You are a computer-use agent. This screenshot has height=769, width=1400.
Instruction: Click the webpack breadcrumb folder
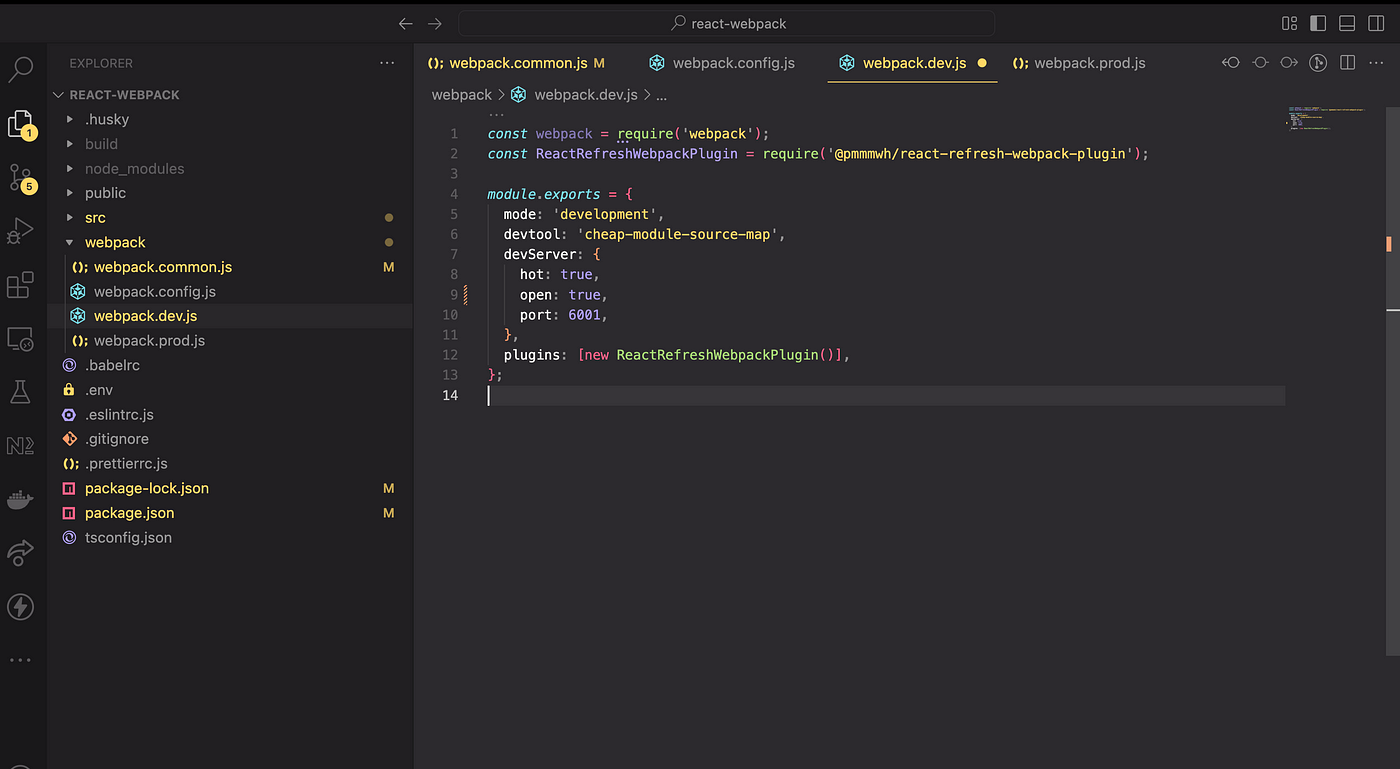coord(461,95)
